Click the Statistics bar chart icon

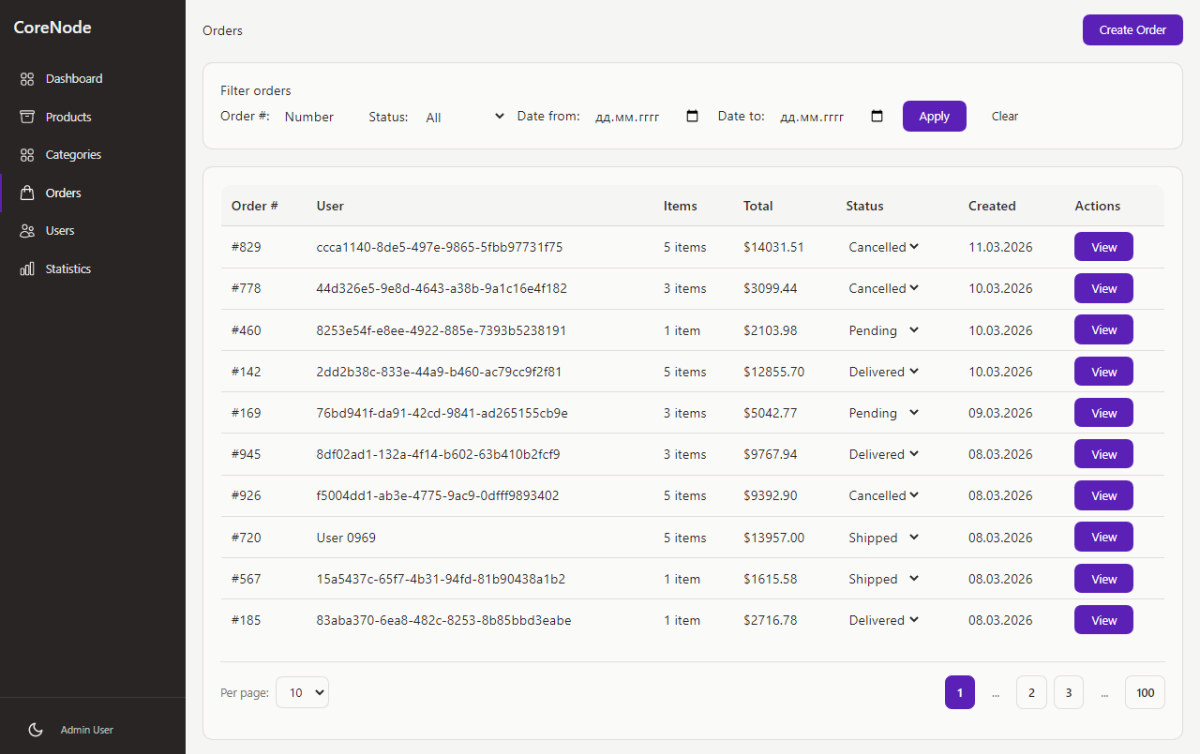click(27, 269)
